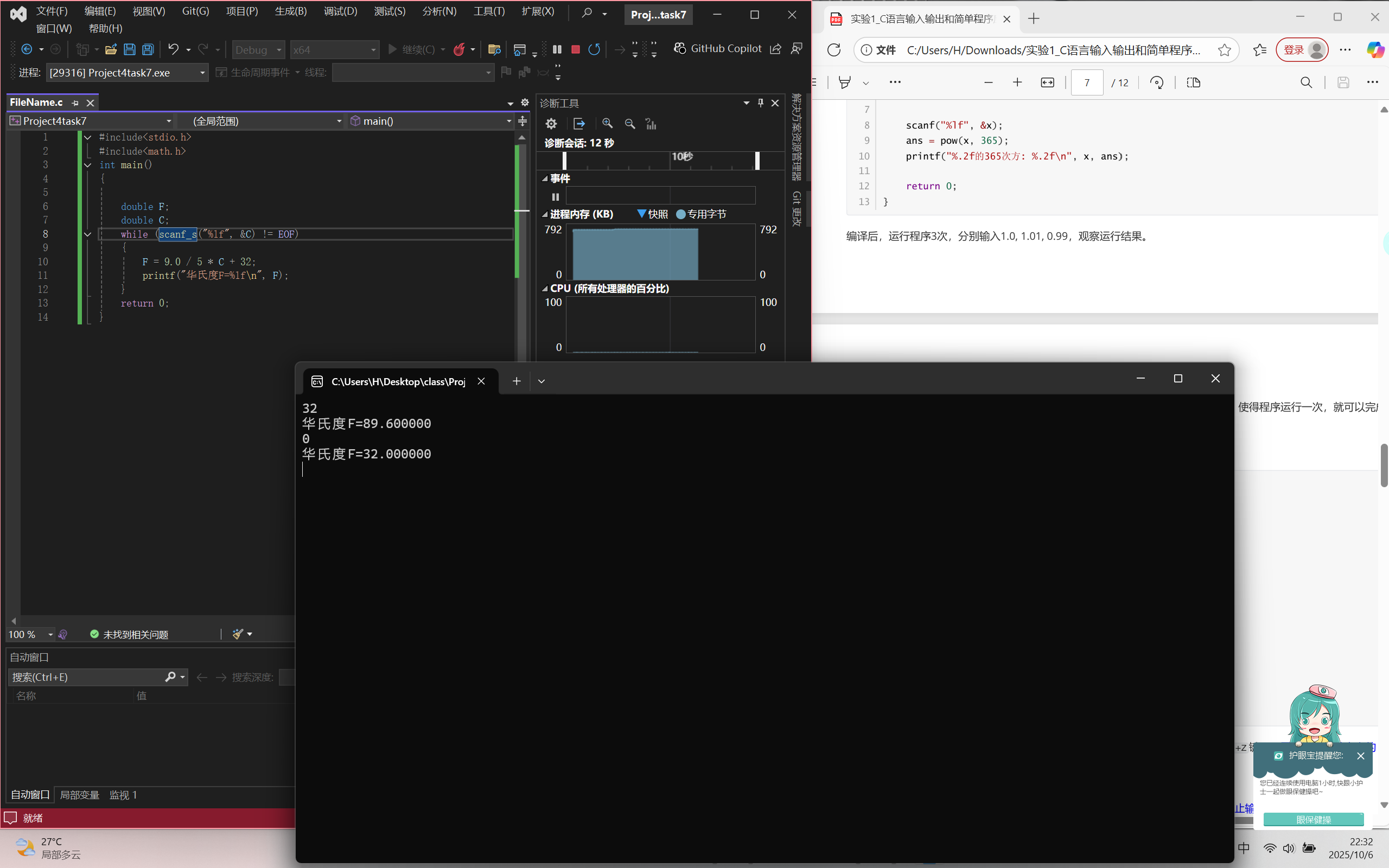1389x868 pixels.
Task: Pause execution with the Break All icon
Action: coord(557,49)
